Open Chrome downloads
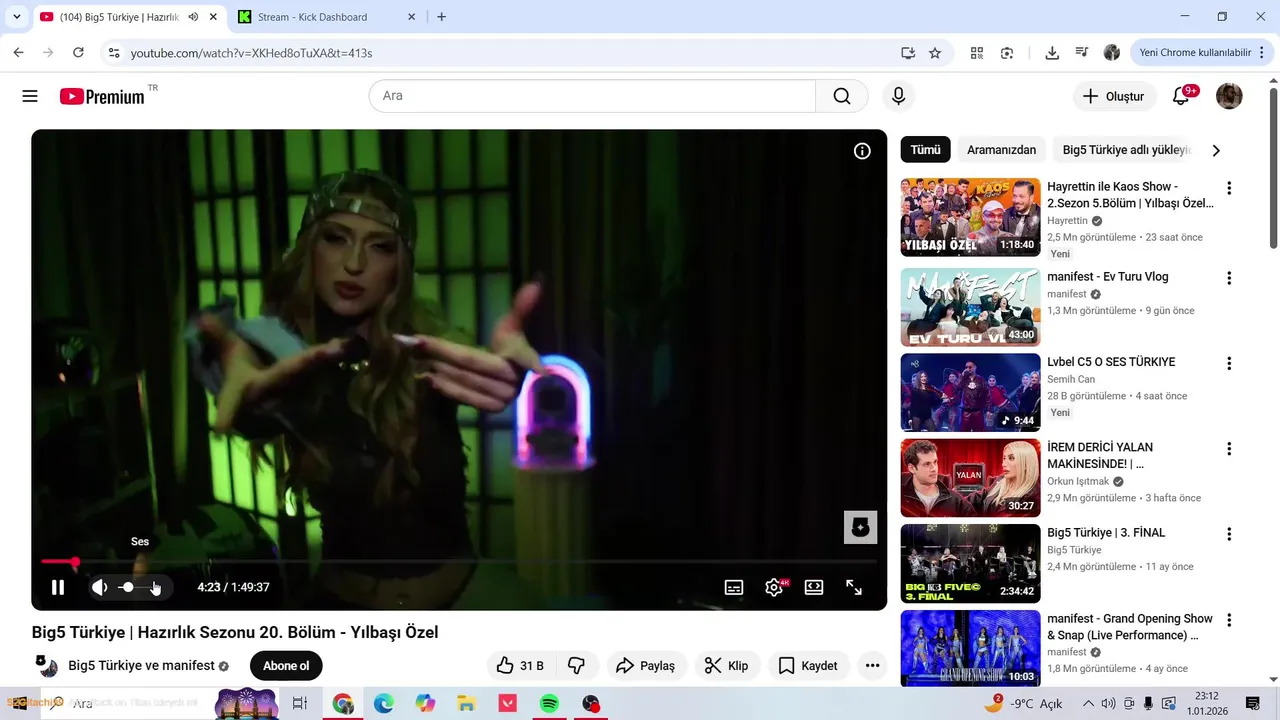The width and height of the screenshot is (1280, 720). (1052, 53)
